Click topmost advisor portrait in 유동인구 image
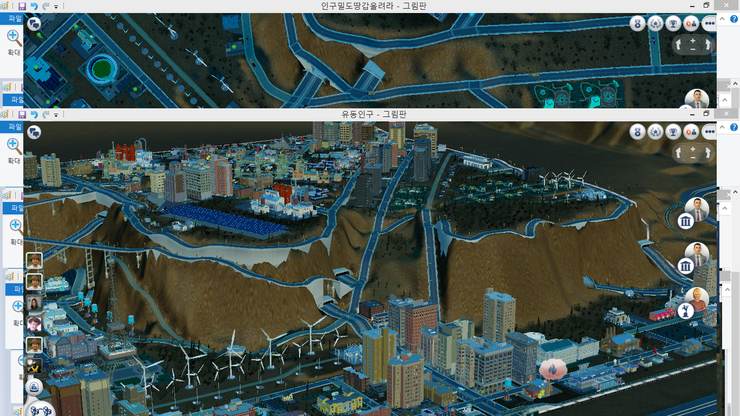This screenshot has width=740, height=416. pos(697,209)
